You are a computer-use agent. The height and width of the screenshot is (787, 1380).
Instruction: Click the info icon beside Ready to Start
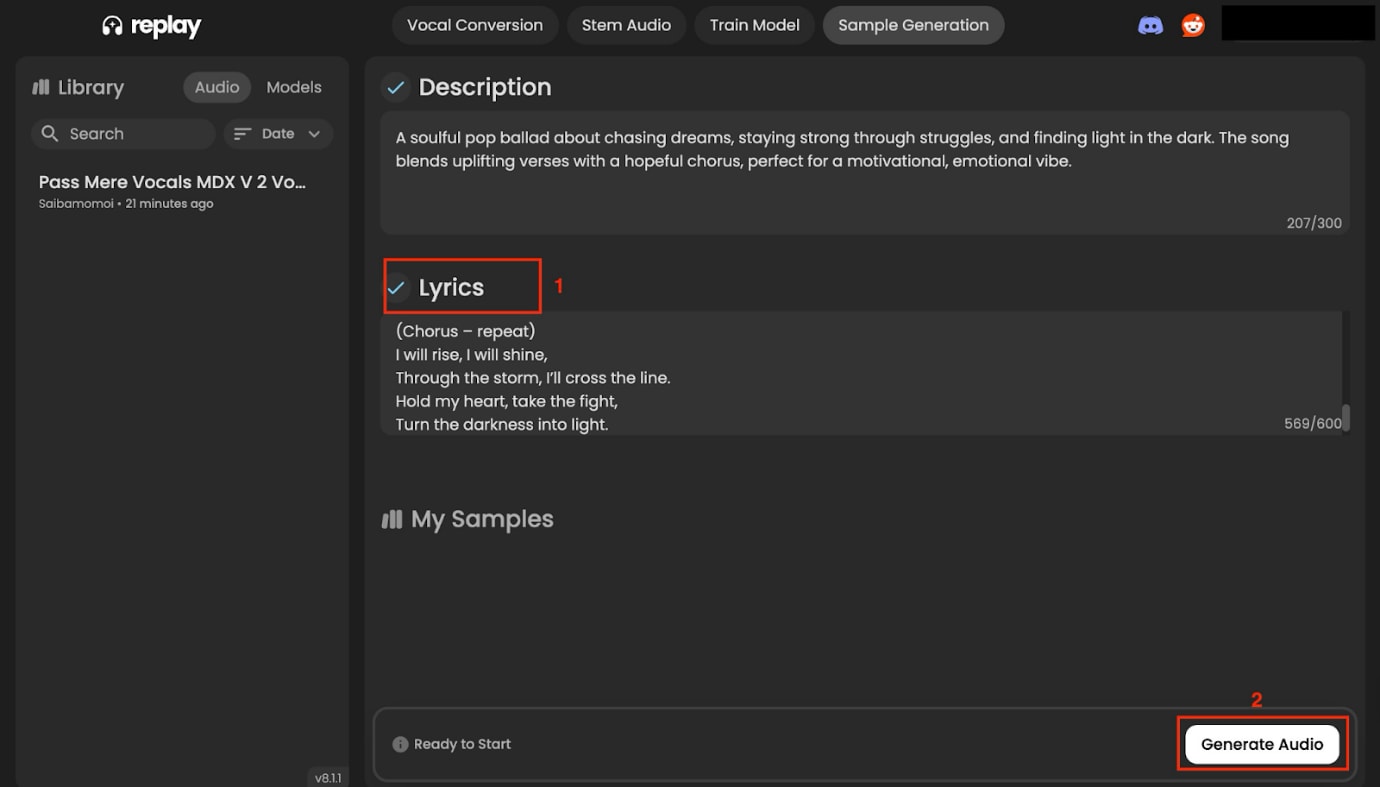click(400, 744)
